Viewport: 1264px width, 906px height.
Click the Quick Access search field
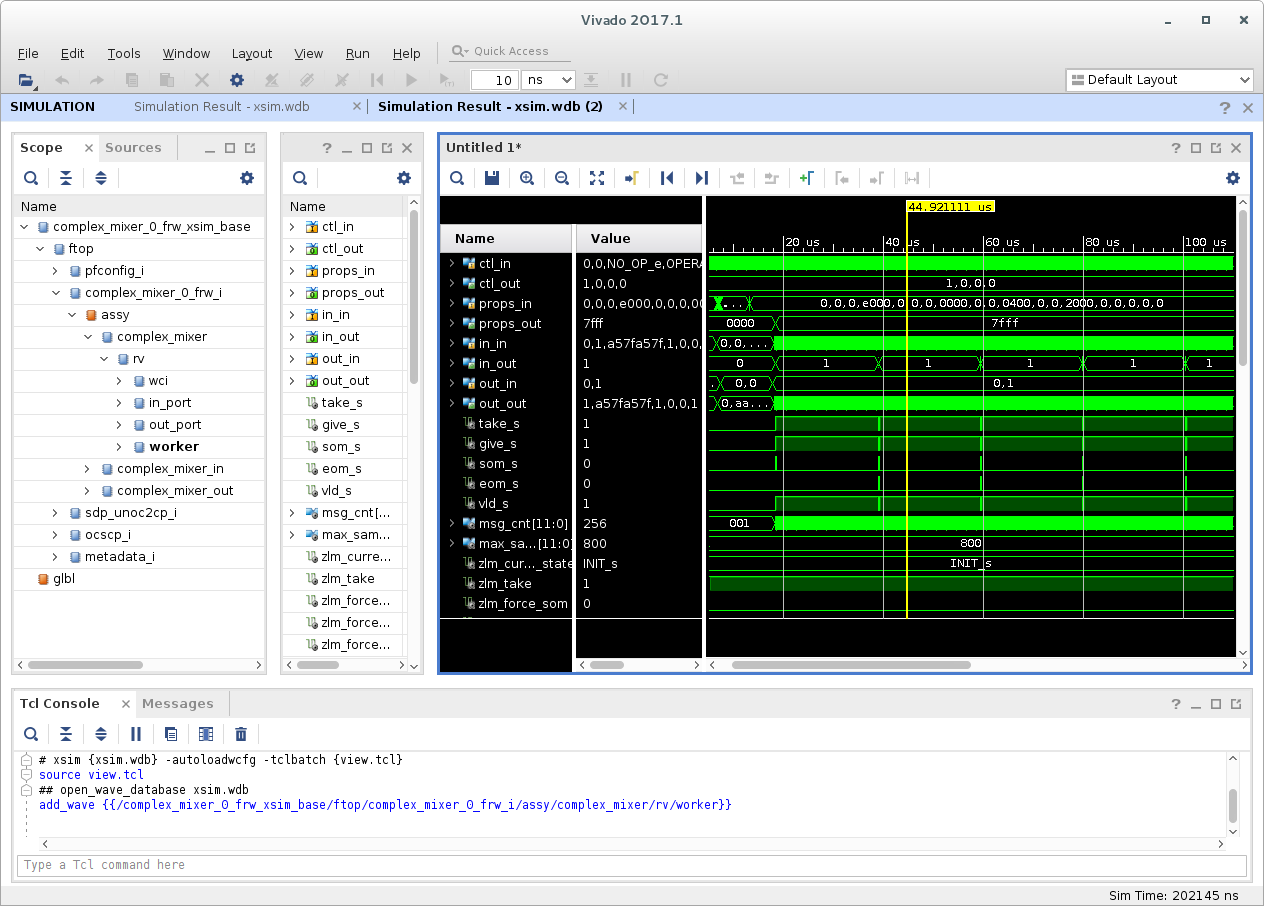tap(511, 51)
